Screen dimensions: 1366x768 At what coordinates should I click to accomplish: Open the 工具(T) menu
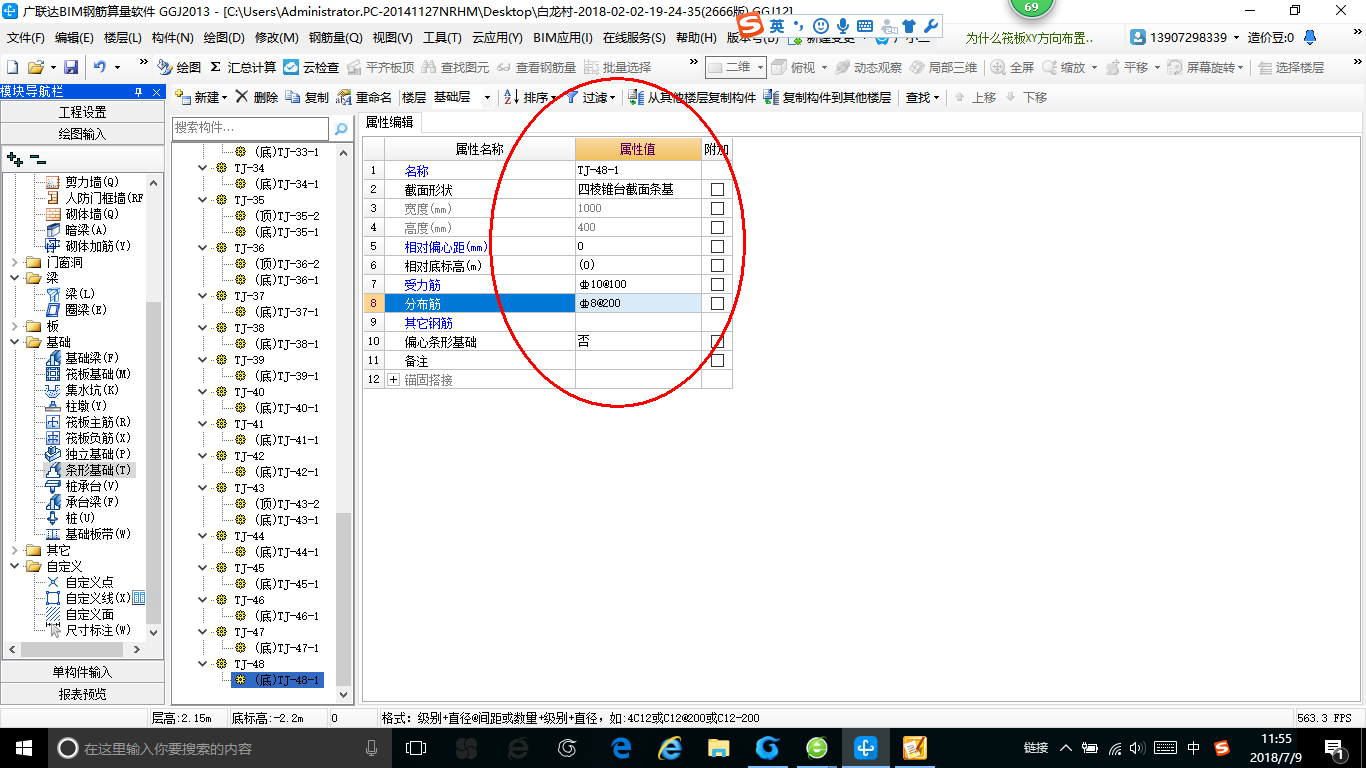click(442, 38)
